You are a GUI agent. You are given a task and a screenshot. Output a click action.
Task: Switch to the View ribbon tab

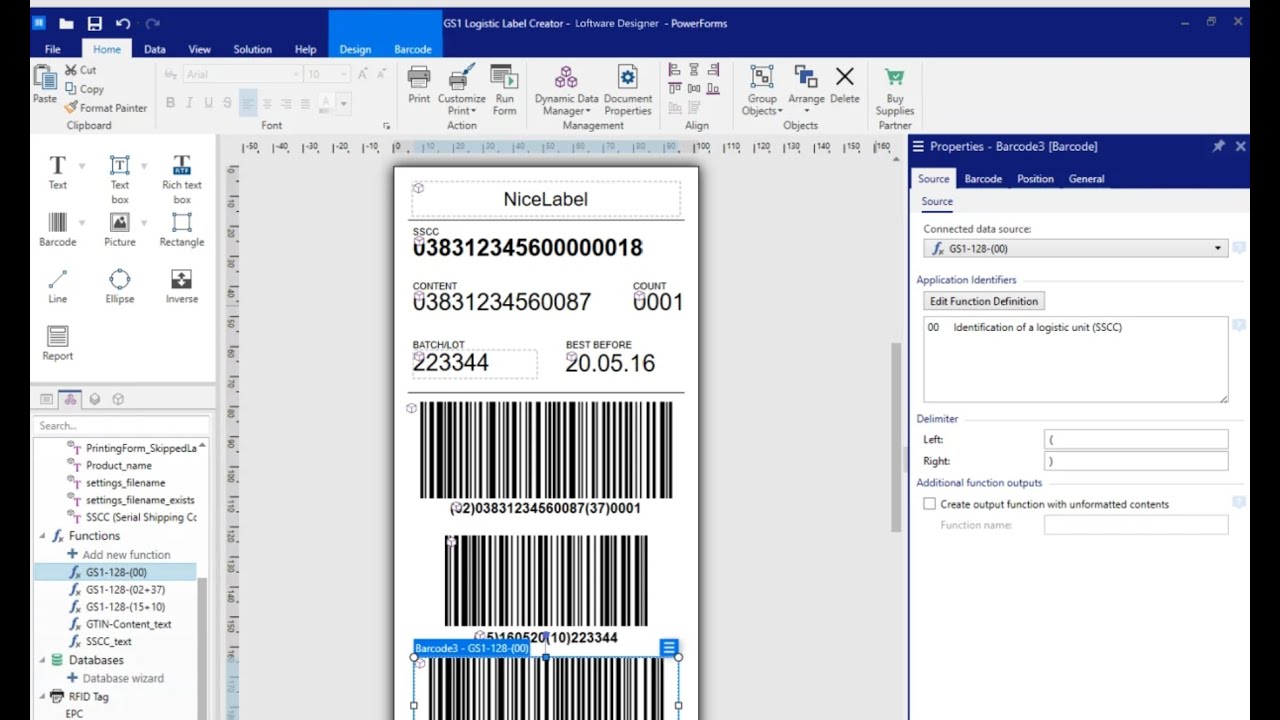click(200, 49)
